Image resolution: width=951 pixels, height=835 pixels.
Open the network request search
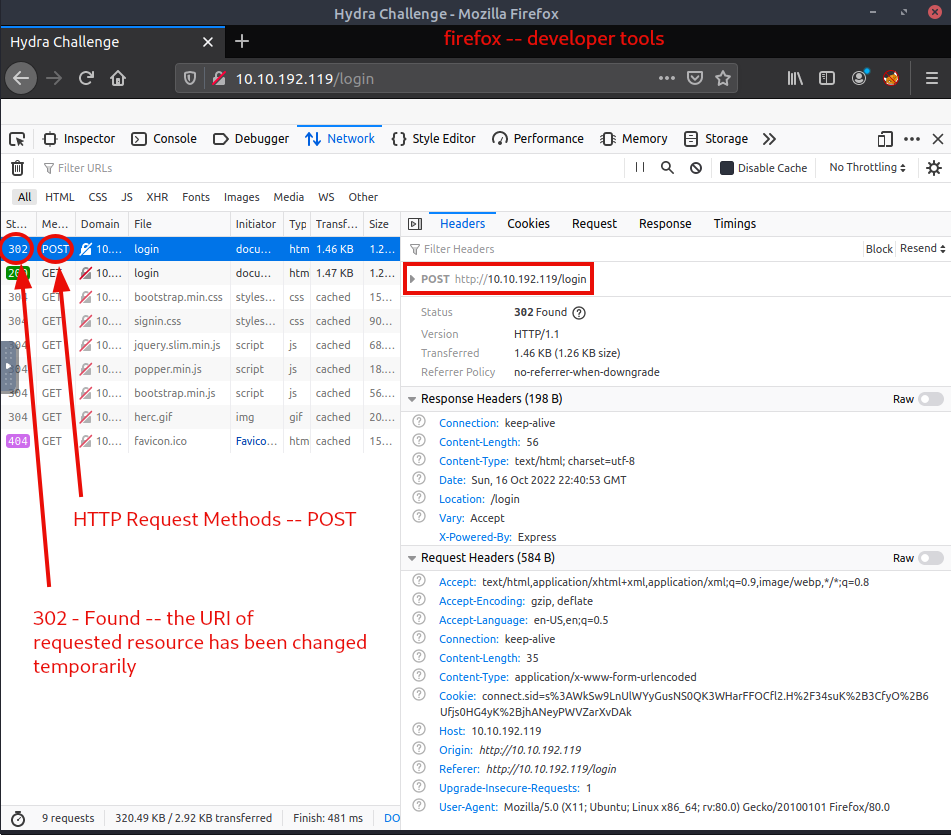(667, 168)
